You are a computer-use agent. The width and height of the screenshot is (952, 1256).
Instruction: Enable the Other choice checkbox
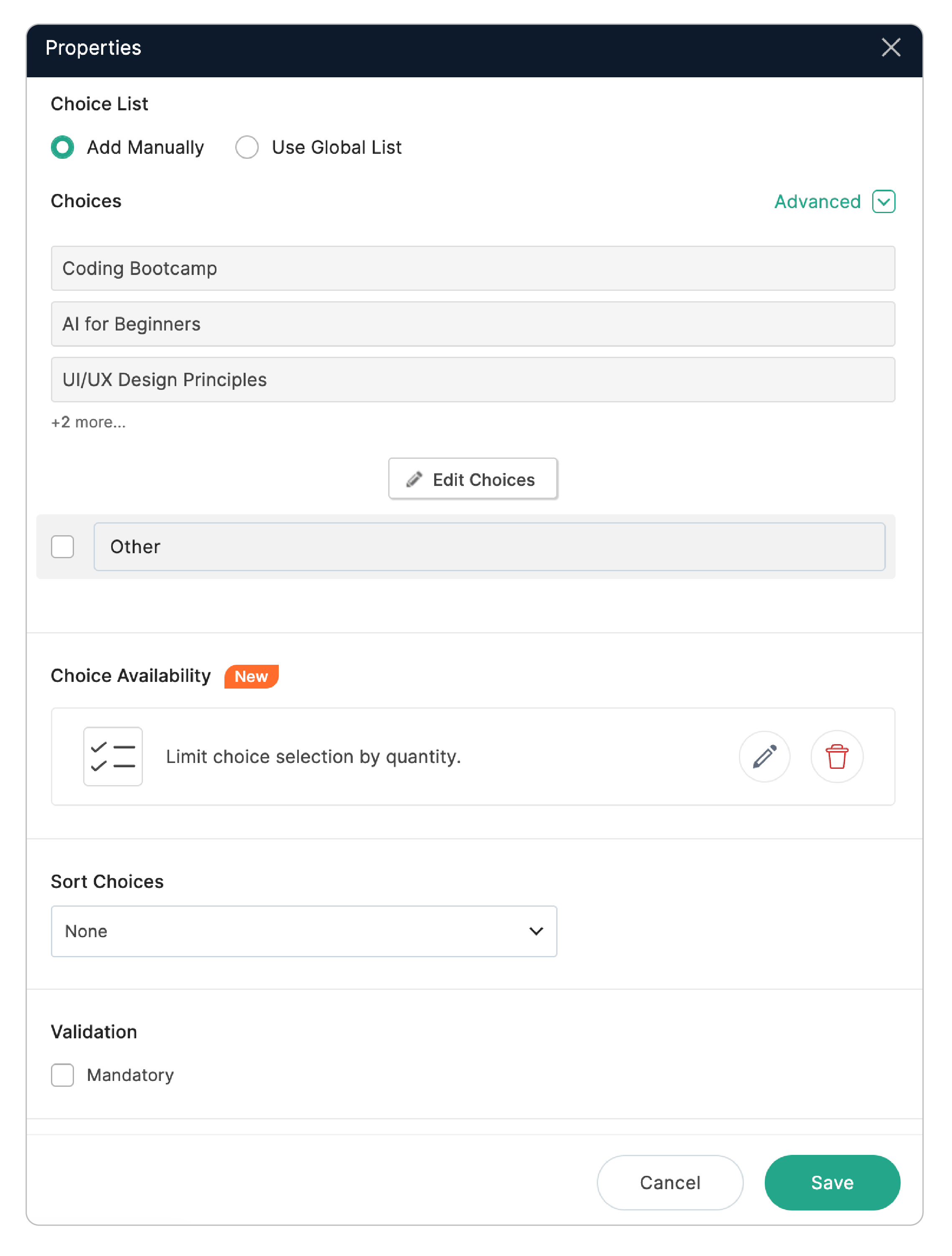coord(63,547)
